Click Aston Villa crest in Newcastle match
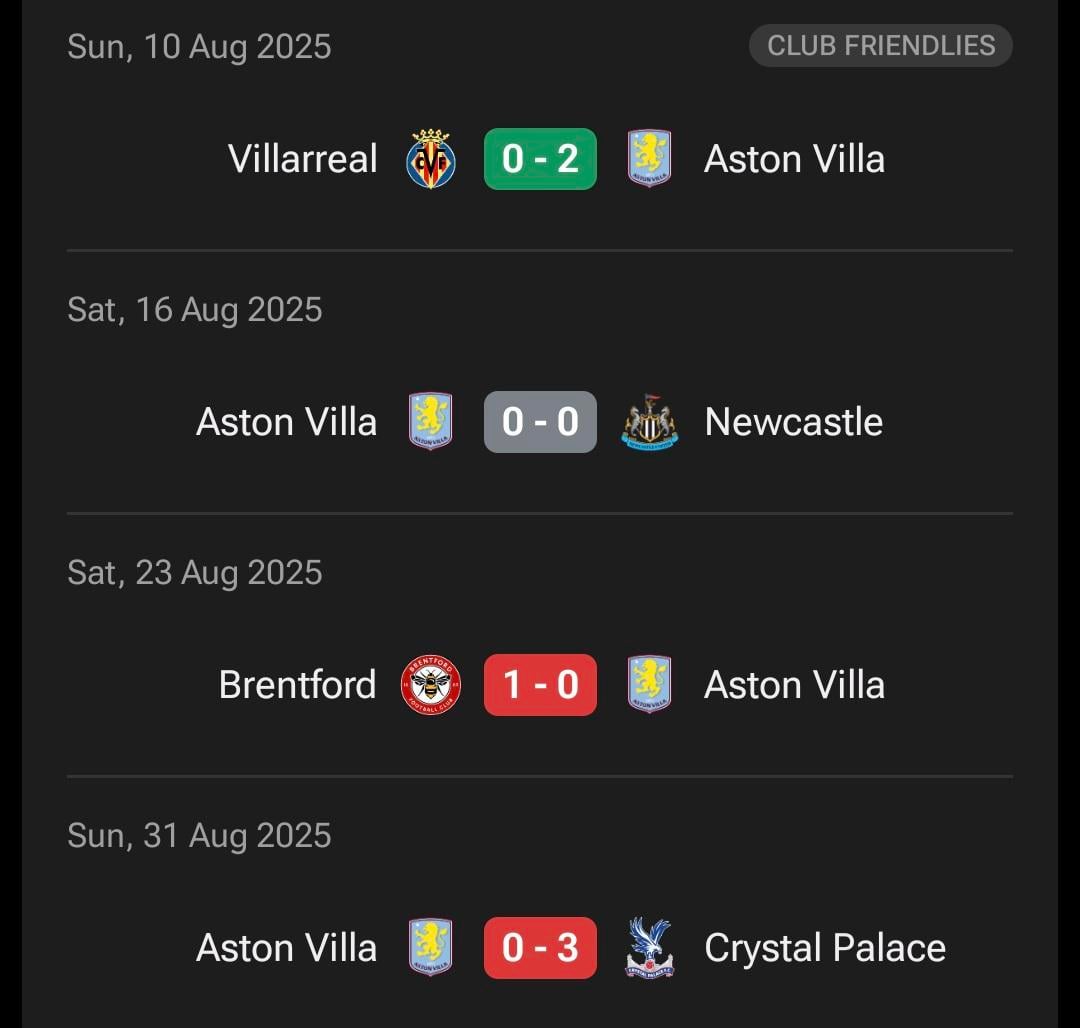1080x1028 pixels. (x=431, y=422)
